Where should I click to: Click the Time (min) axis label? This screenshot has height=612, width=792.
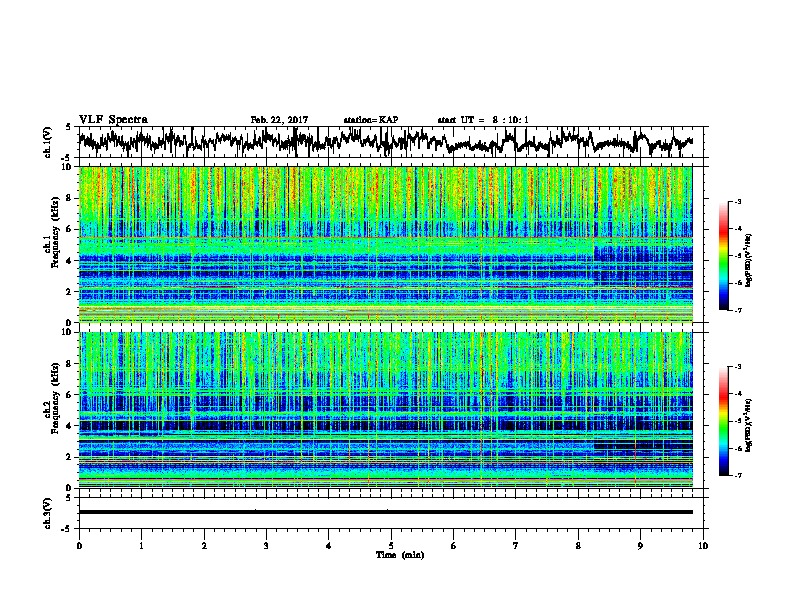(400, 555)
